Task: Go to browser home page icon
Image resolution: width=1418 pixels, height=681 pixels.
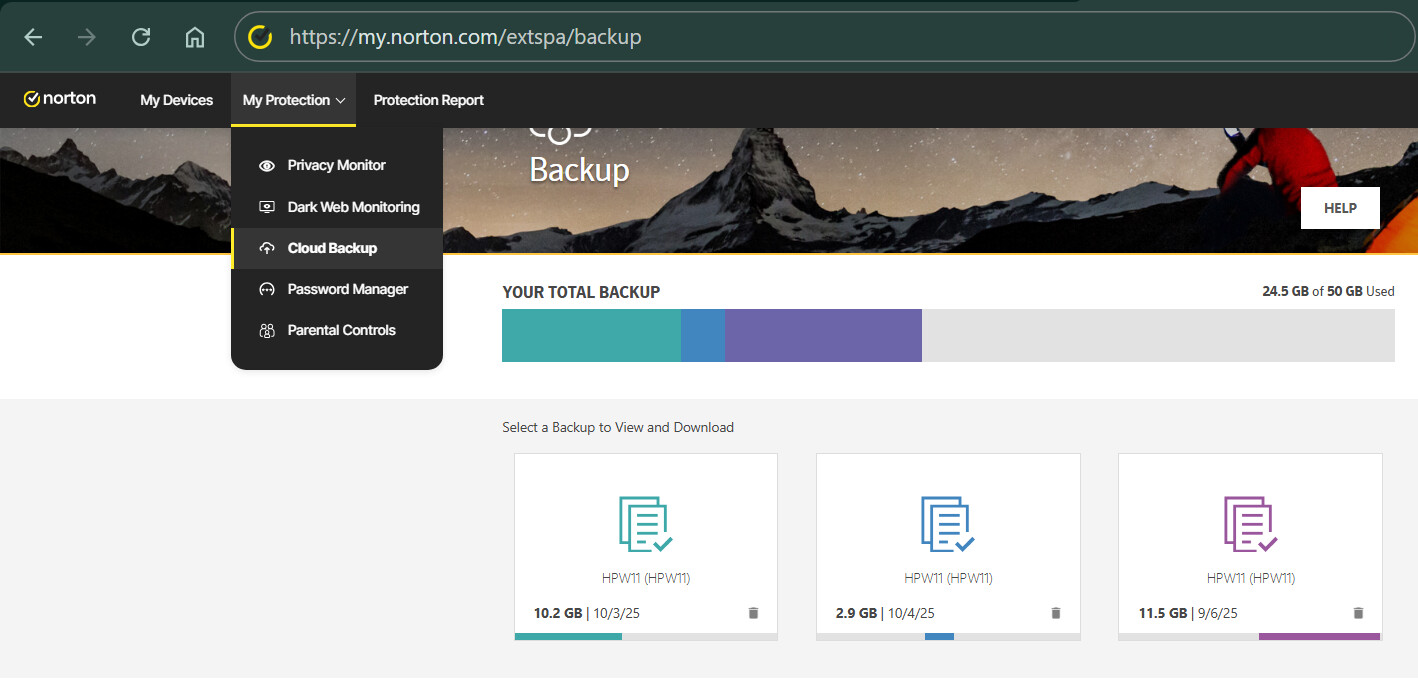Action: coord(195,37)
